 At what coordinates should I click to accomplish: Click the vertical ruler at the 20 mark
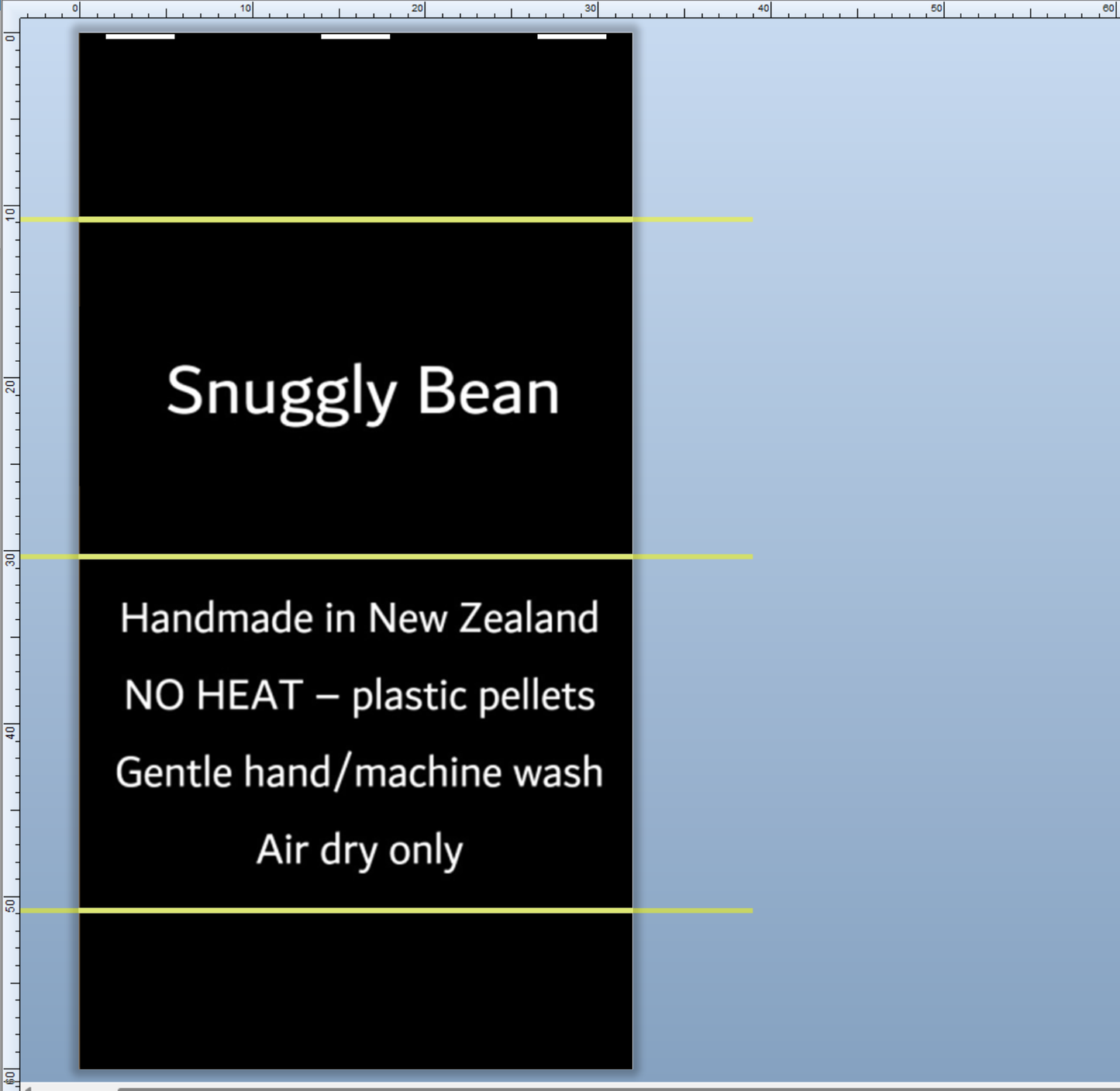pos(9,386)
